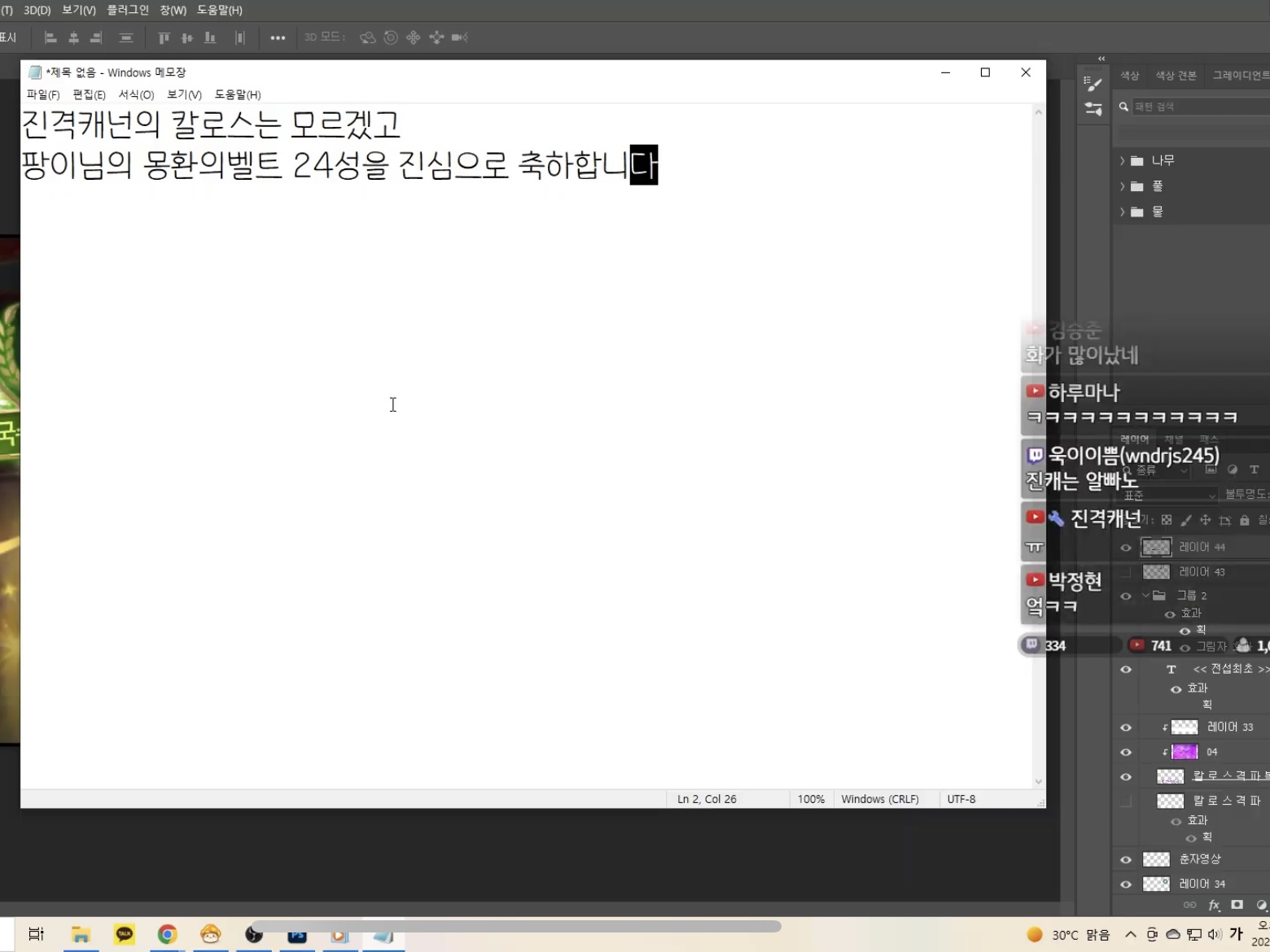Open Photoshop from the taskbar
This screenshot has height=952, width=1270.
[297, 937]
